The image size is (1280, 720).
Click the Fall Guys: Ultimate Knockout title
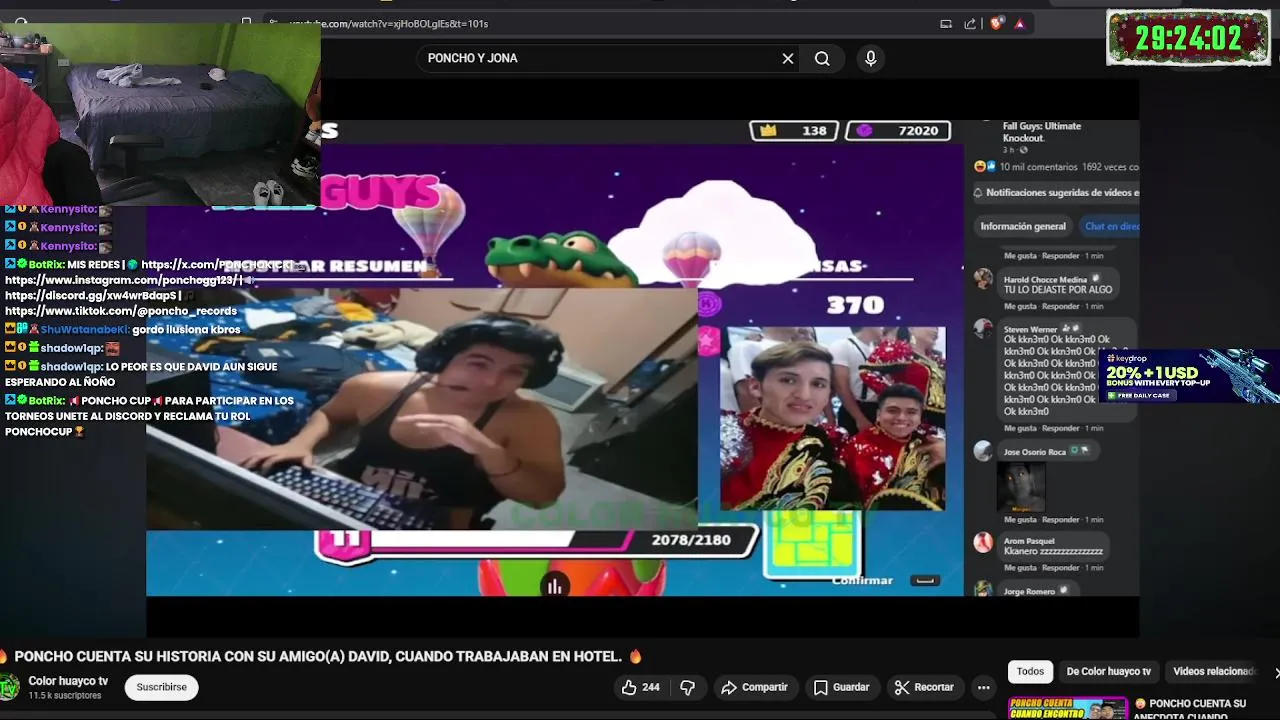[1042, 132]
